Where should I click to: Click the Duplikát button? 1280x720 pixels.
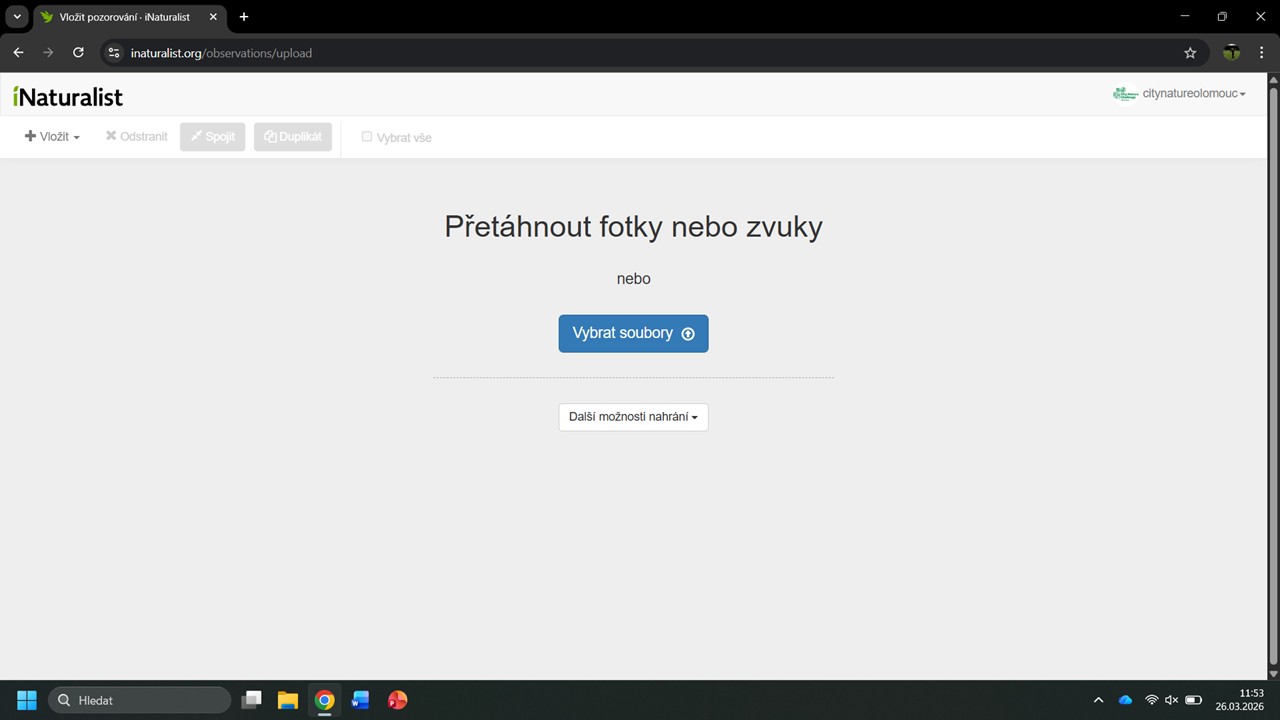click(x=293, y=137)
